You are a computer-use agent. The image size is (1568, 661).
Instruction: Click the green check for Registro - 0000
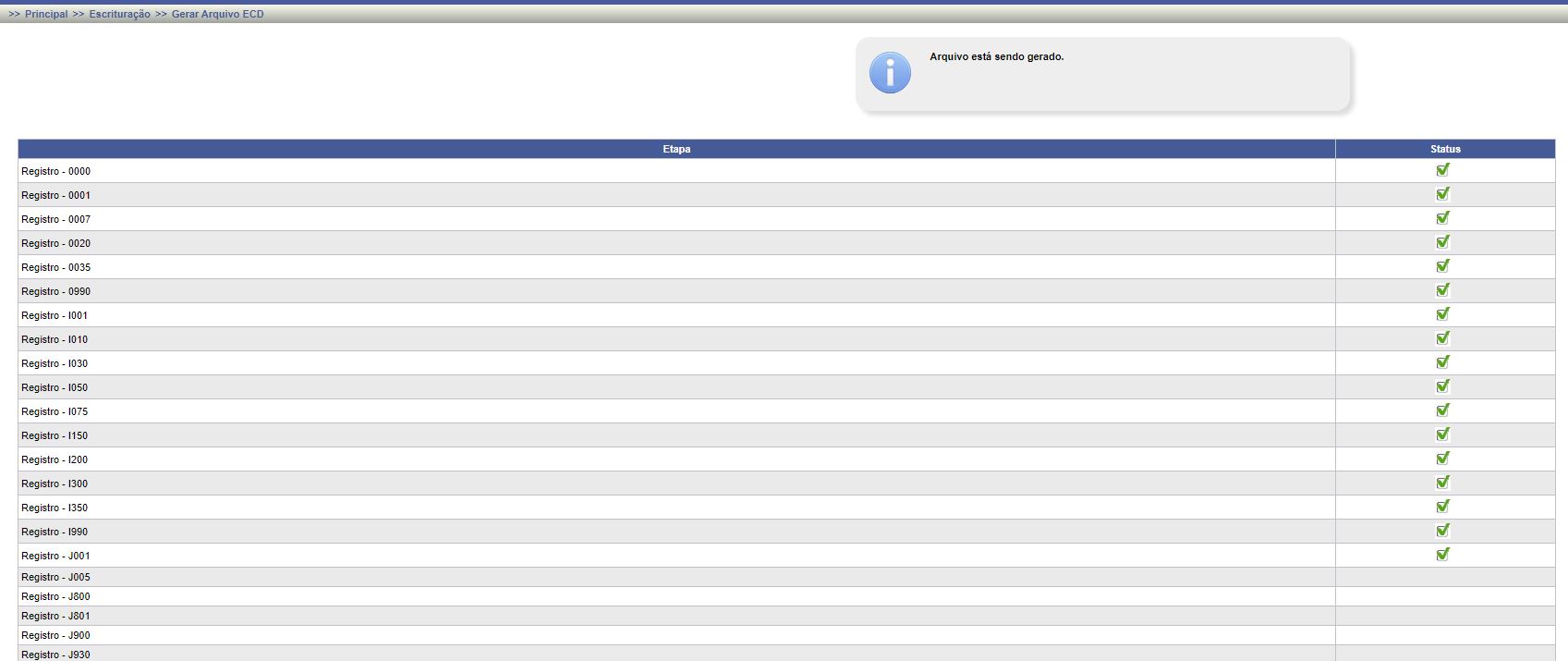pyautogui.click(x=1442, y=169)
